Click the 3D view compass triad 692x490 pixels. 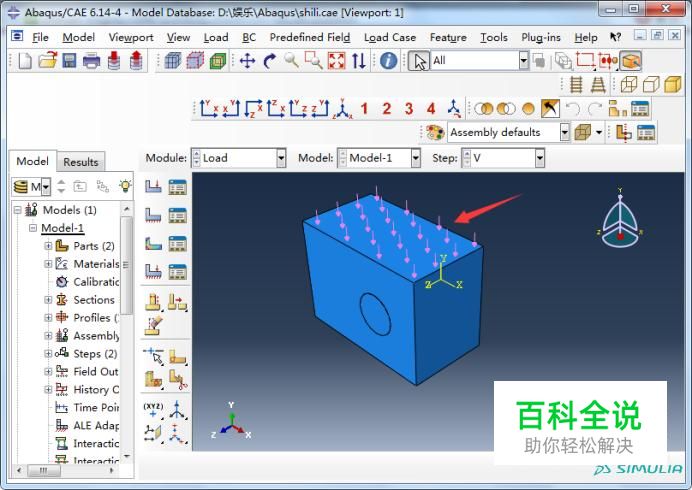coord(620,221)
